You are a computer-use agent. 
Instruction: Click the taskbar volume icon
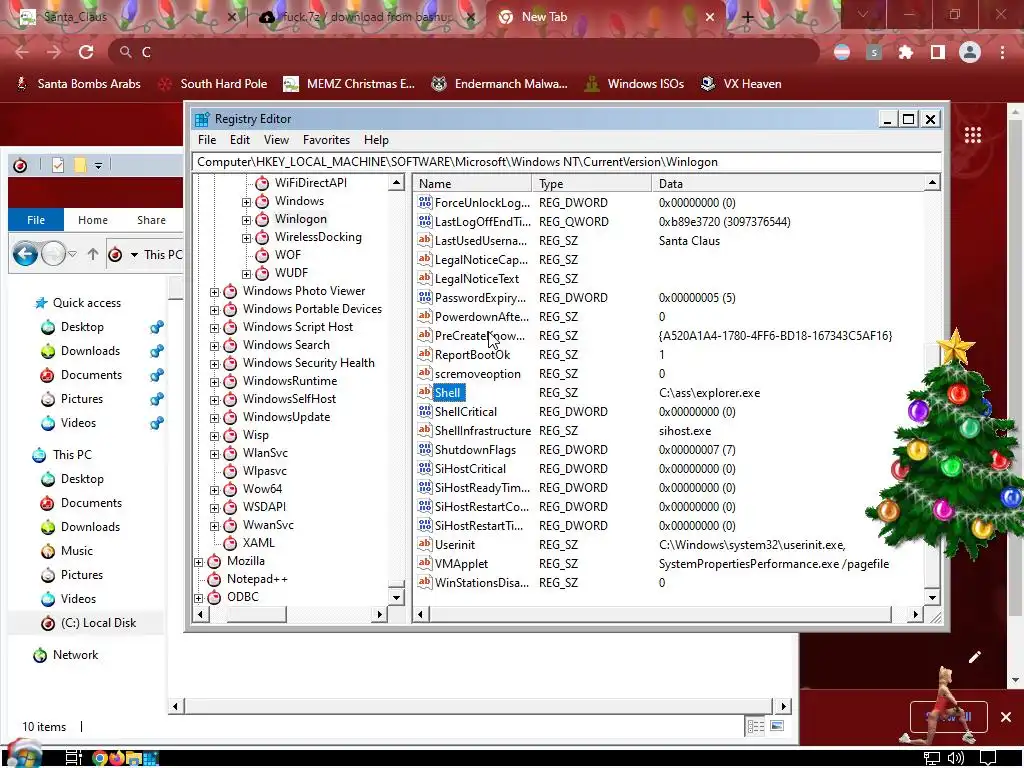955,758
